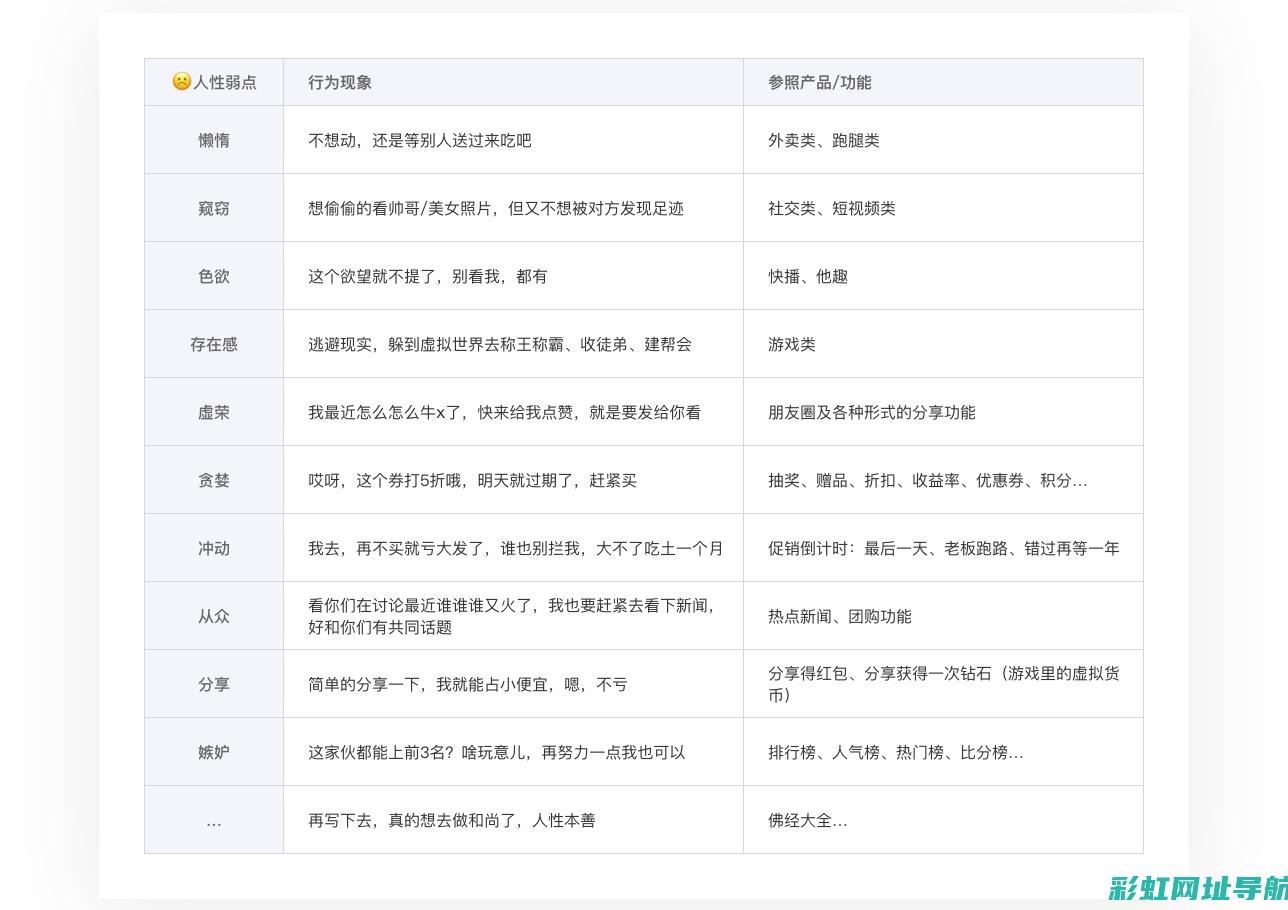Click the 窥窃 row label
Screen dimensions: 1288x910
(x=214, y=208)
